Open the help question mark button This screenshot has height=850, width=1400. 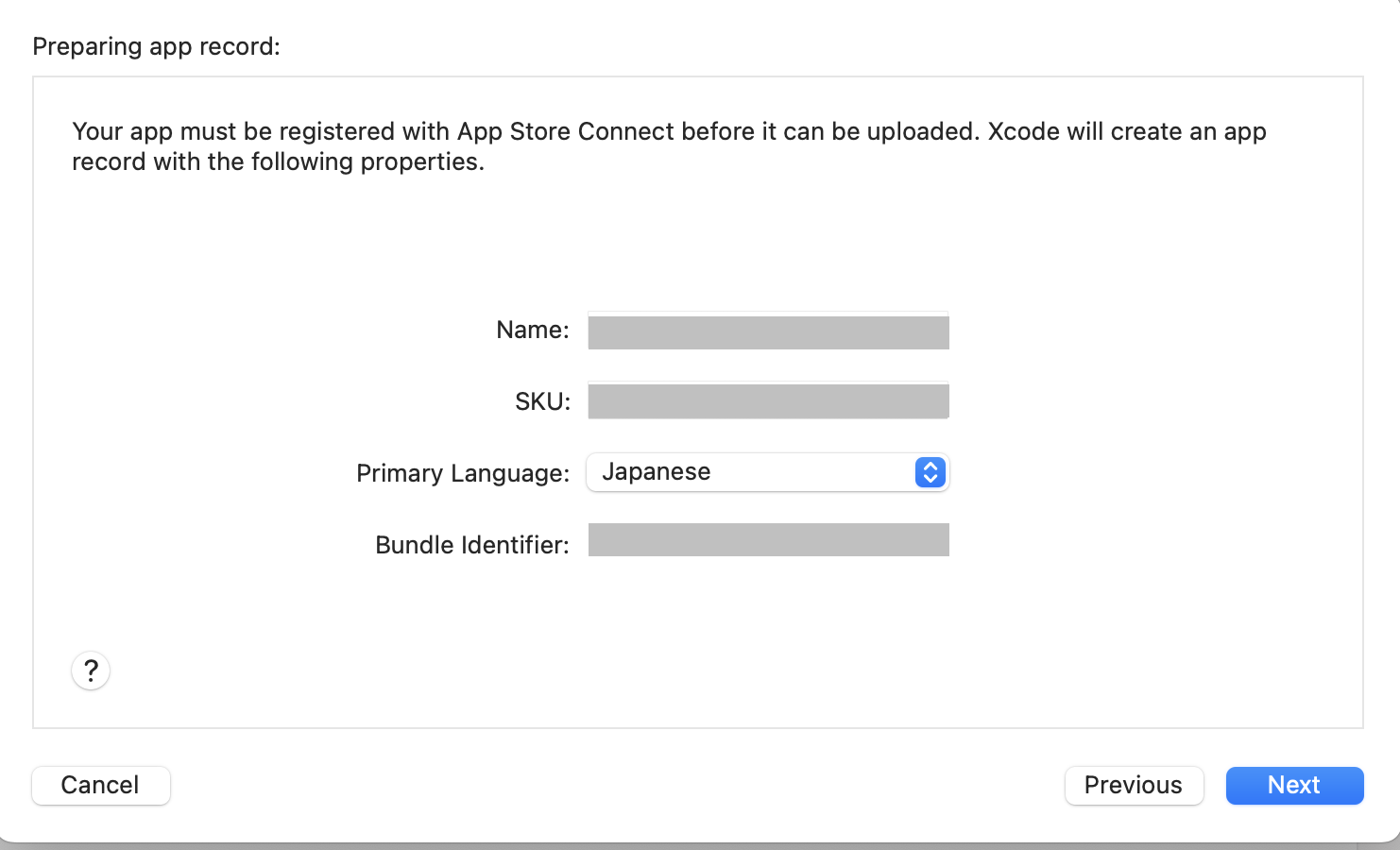coord(91,671)
